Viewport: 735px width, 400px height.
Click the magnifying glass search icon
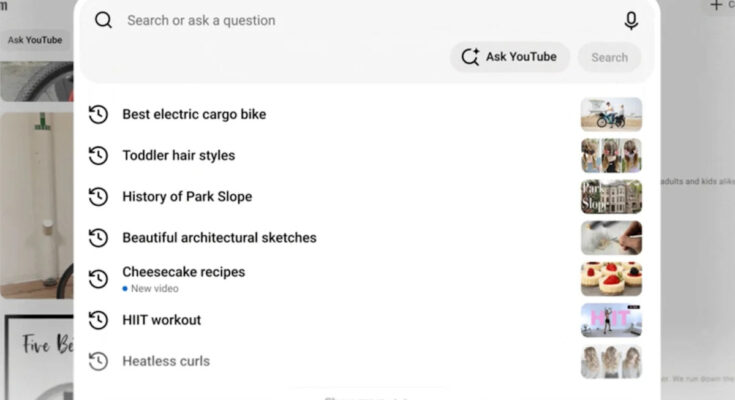tap(103, 20)
